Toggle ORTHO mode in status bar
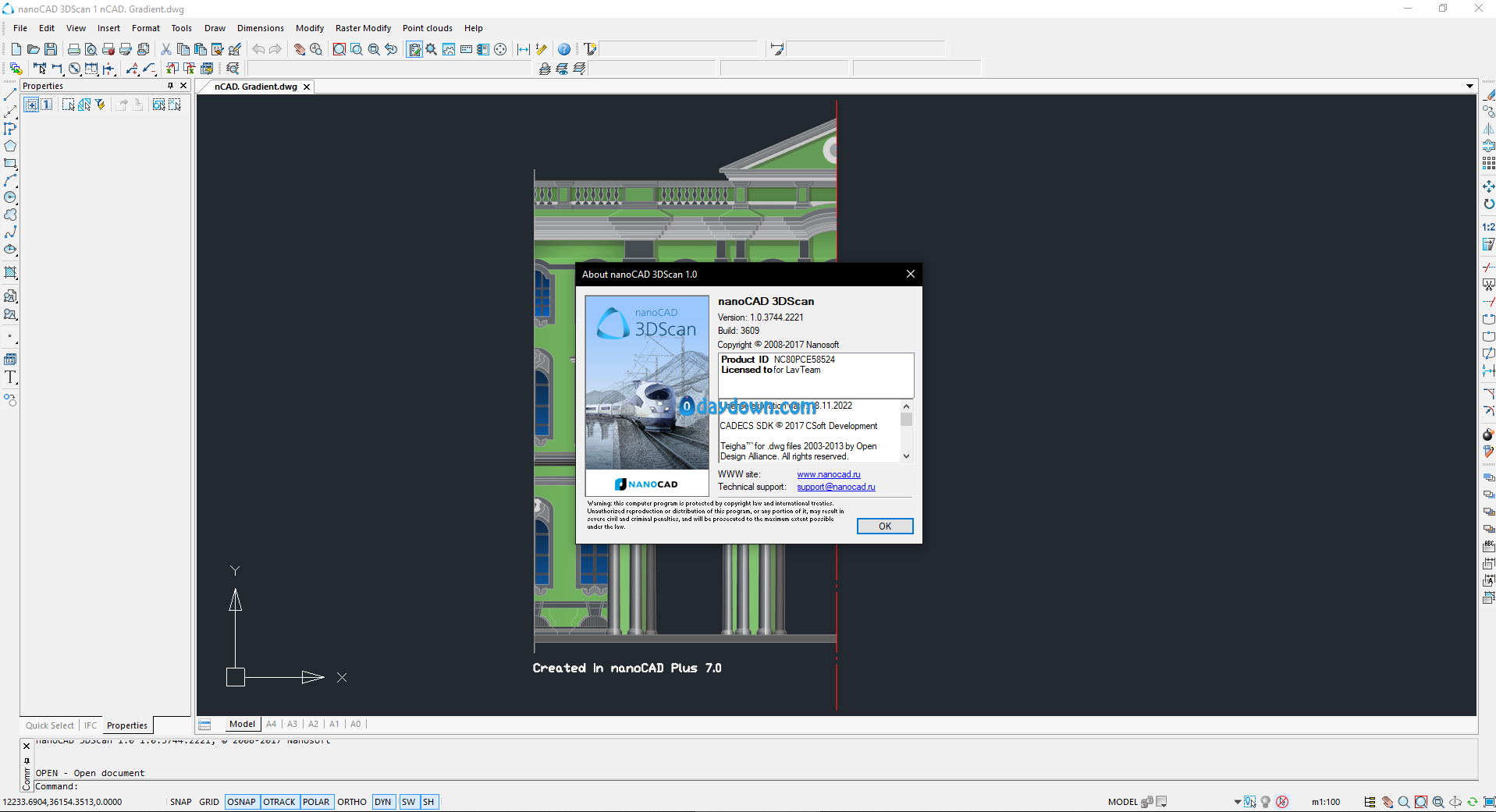 (352, 802)
